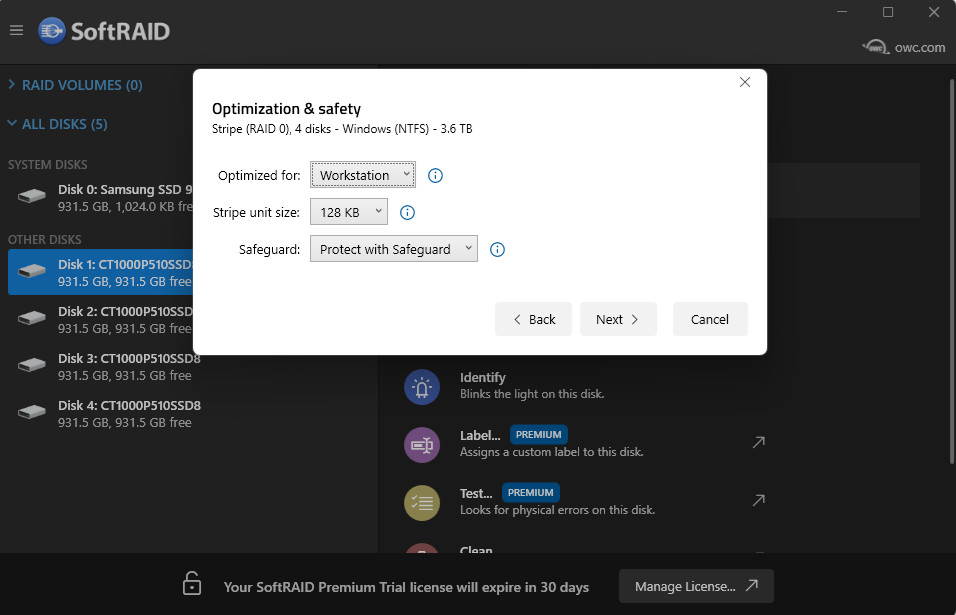Image resolution: width=956 pixels, height=615 pixels.
Task: Collapse the ALL DISKS (5) section
Action: [58, 124]
